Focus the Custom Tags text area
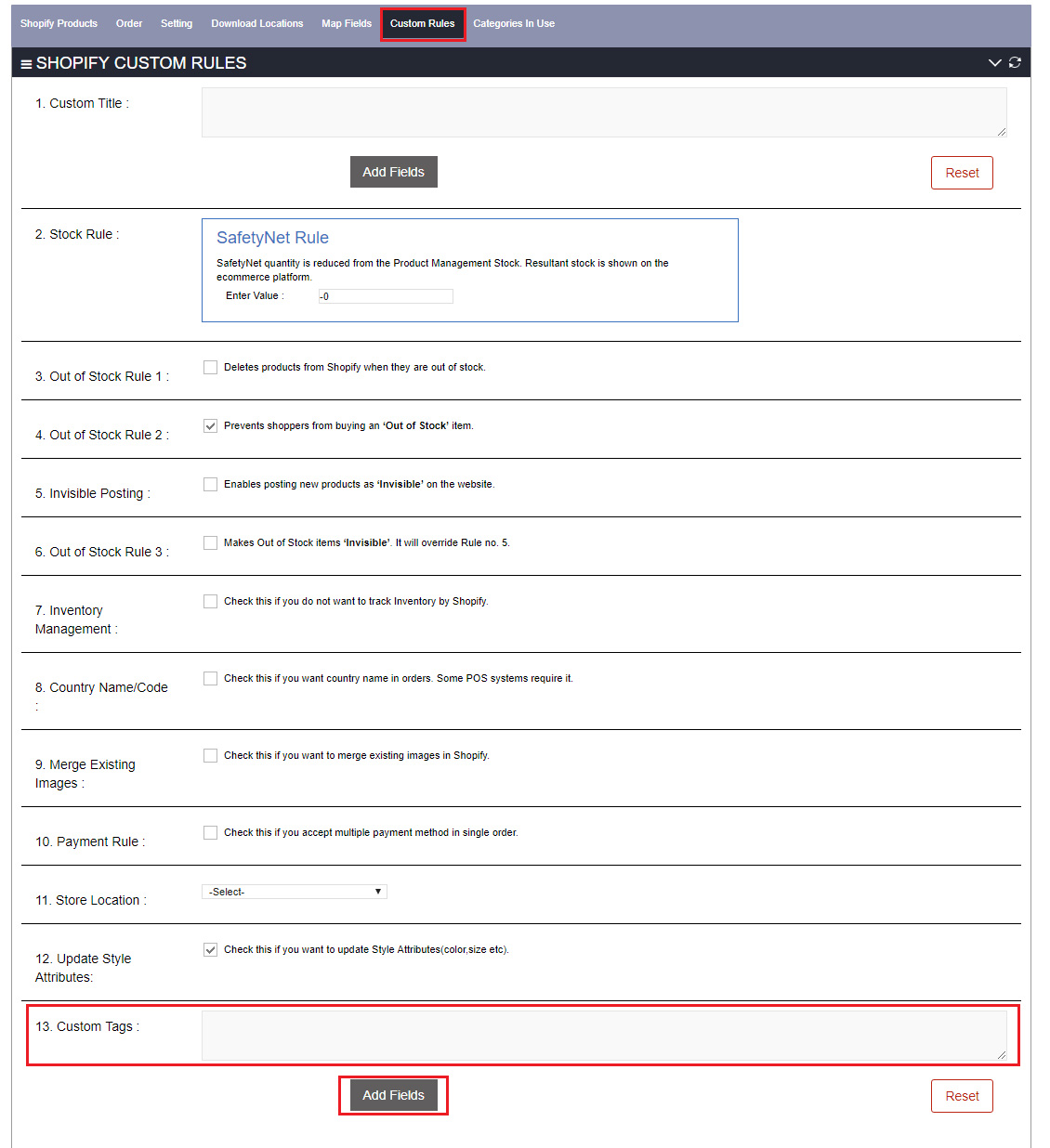Screen dimensions: 1050x1148 click(x=604, y=1036)
